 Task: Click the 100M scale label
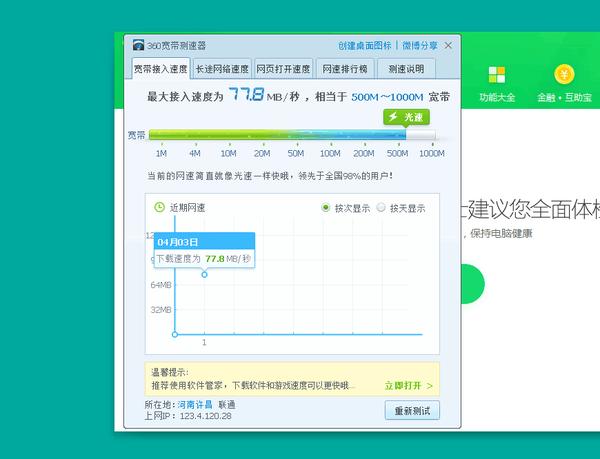click(x=330, y=153)
